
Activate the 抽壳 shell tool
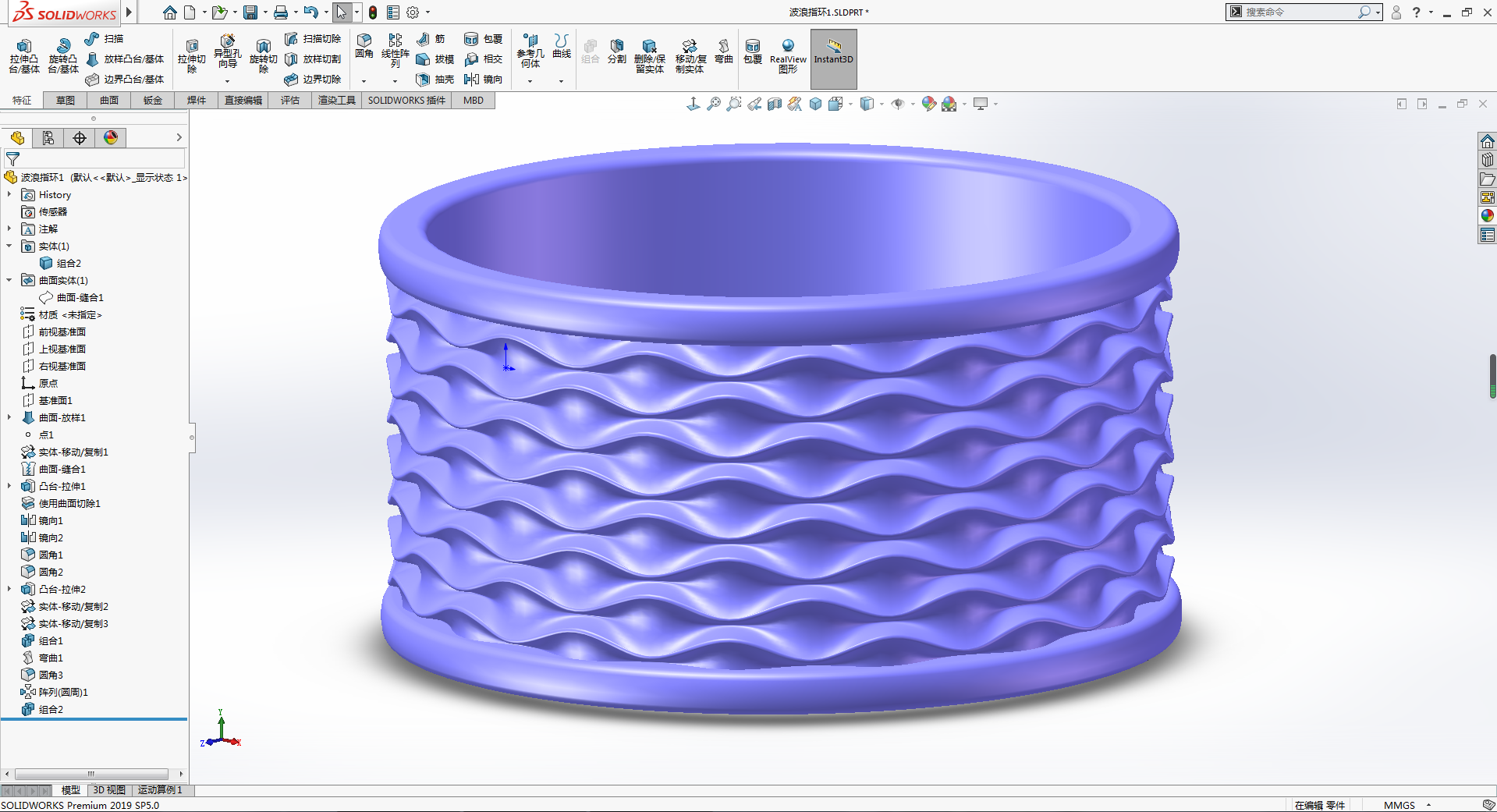[x=435, y=79]
